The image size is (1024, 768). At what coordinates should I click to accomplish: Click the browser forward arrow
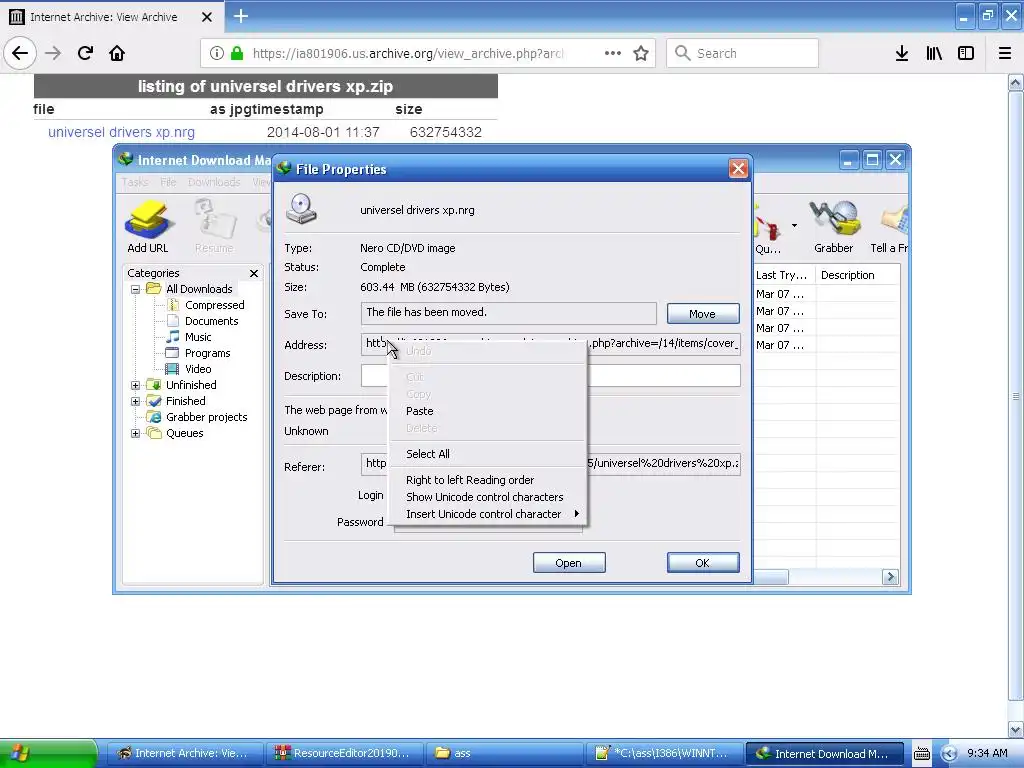pyautogui.click(x=53, y=53)
